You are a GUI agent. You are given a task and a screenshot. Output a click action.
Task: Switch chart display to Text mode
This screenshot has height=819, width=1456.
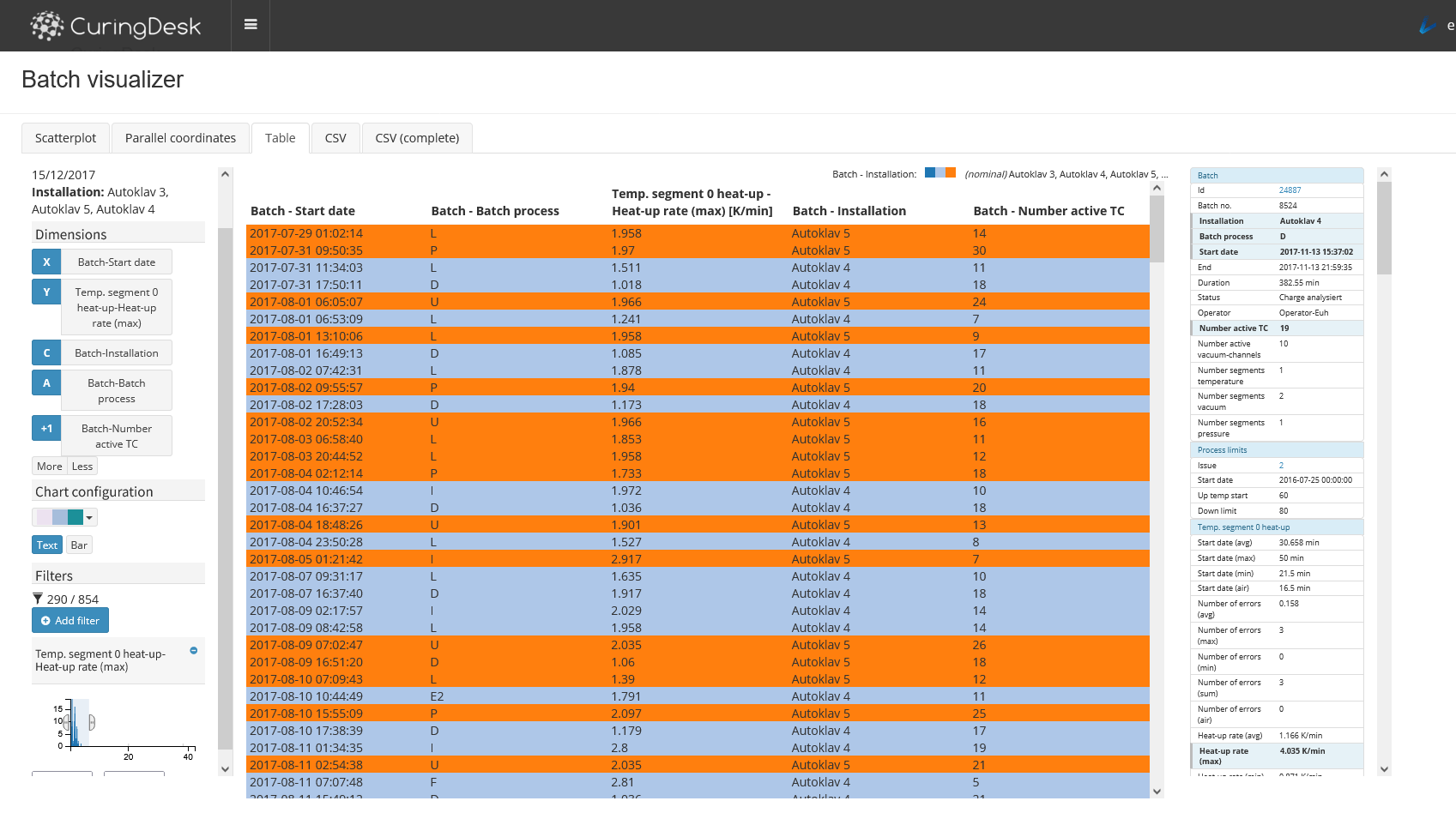point(47,545)
